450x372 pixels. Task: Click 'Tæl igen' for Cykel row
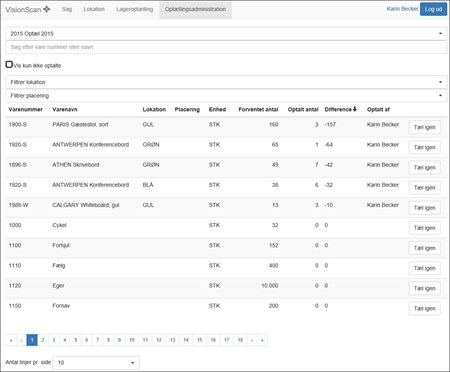pos(424,228)
